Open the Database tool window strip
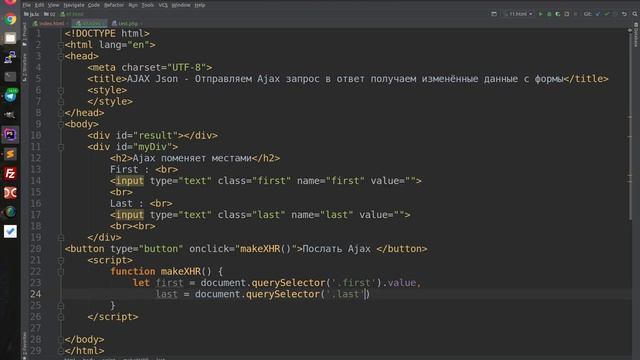Viewport: 640px width, 360px height. 636,35
